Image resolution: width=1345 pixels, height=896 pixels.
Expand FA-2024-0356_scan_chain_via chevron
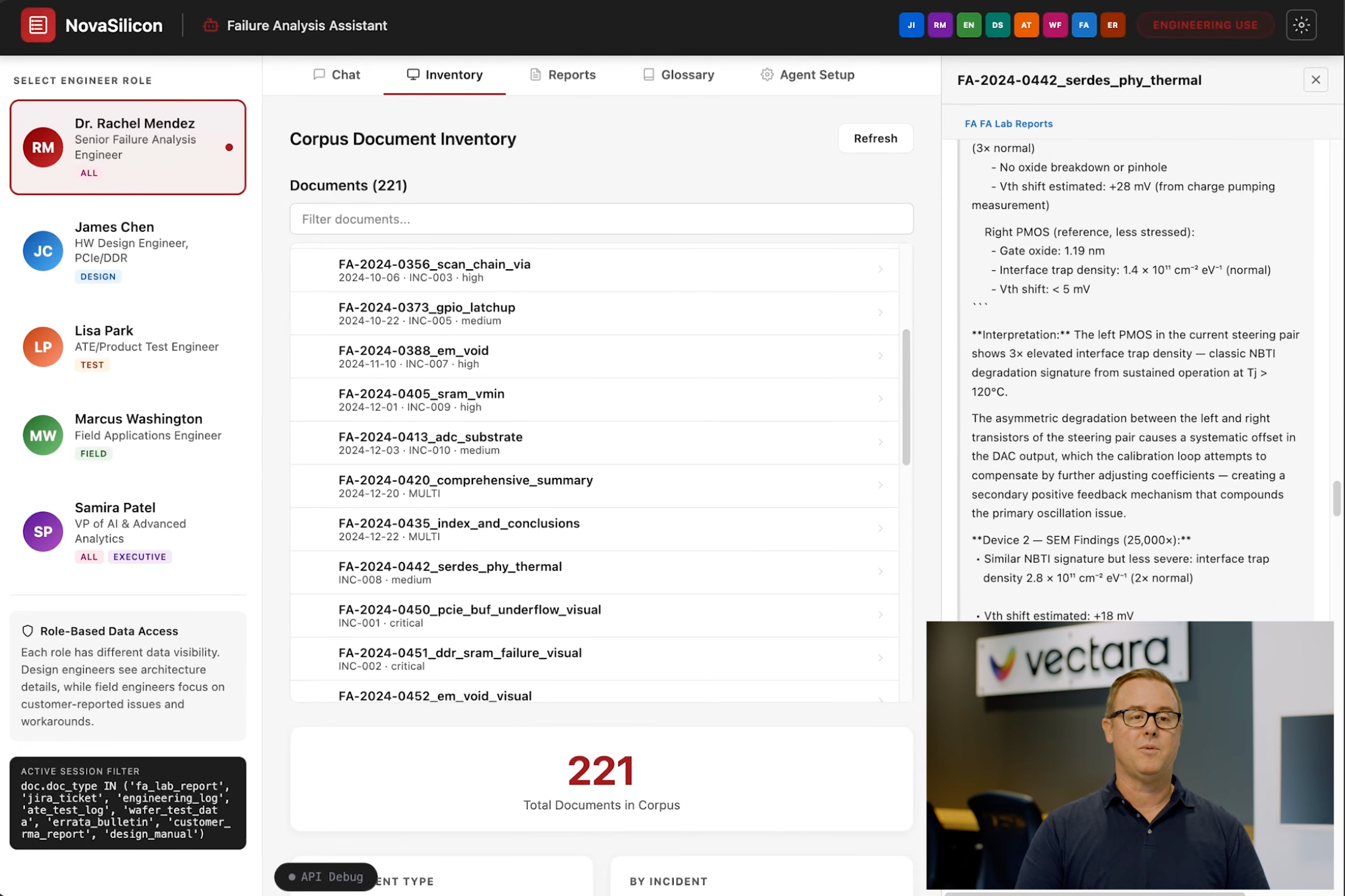tap(880, 269)
